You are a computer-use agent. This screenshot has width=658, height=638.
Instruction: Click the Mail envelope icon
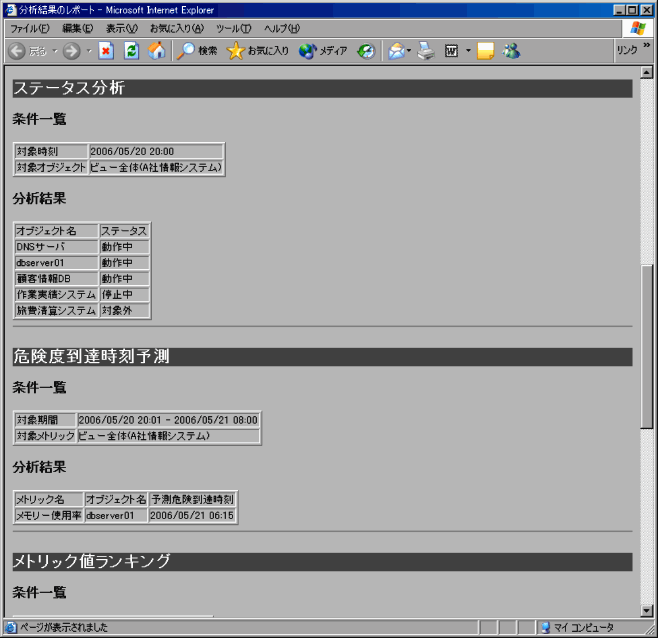click(396, 51)
